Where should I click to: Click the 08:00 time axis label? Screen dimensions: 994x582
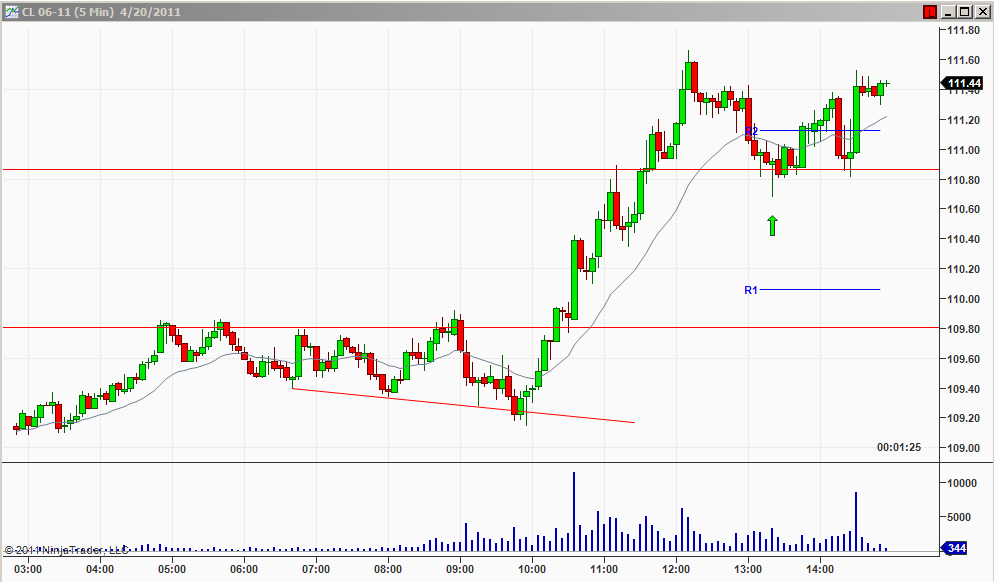point(388,569)
